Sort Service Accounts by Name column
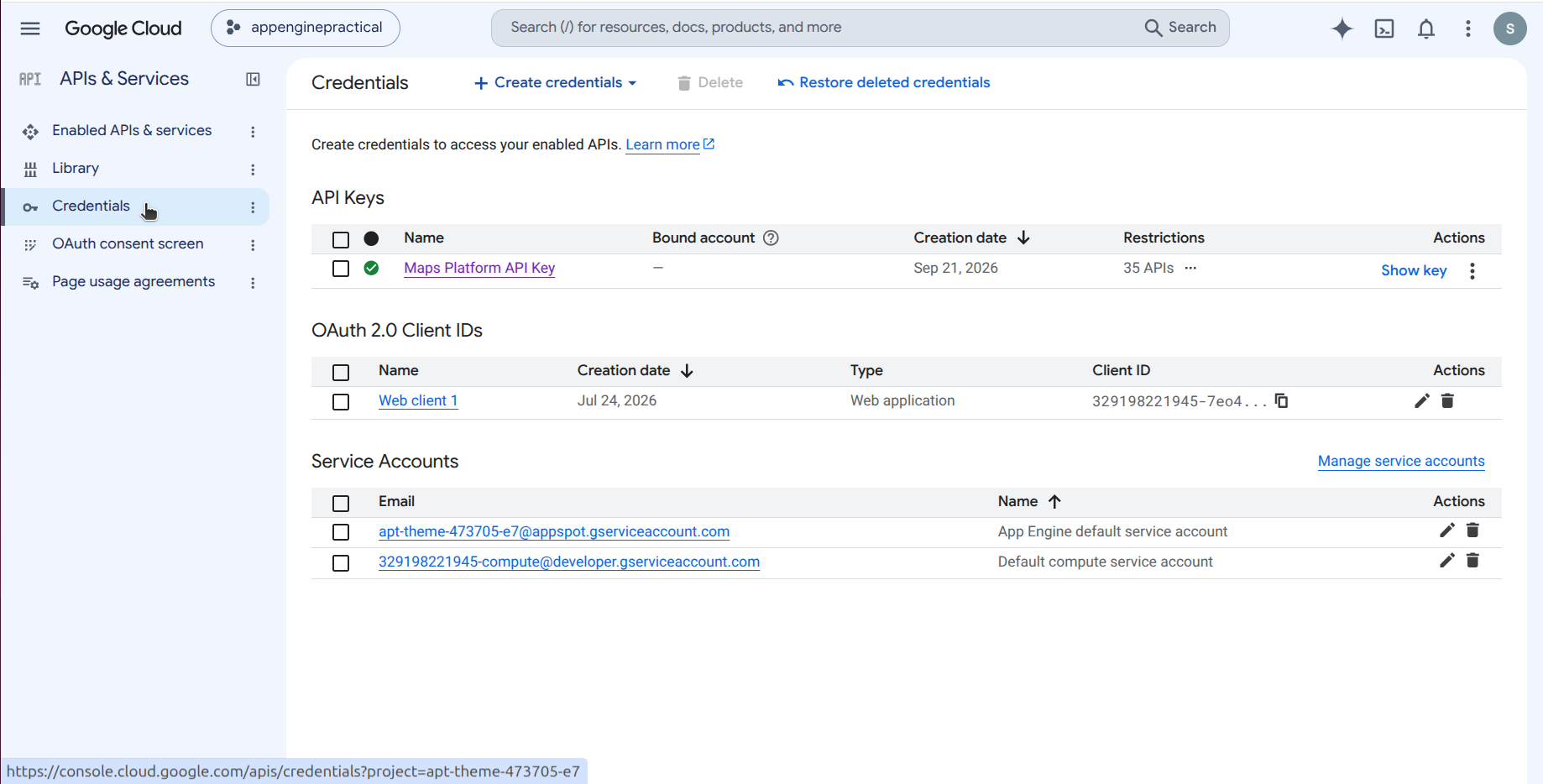 [x=1030, y=501]
